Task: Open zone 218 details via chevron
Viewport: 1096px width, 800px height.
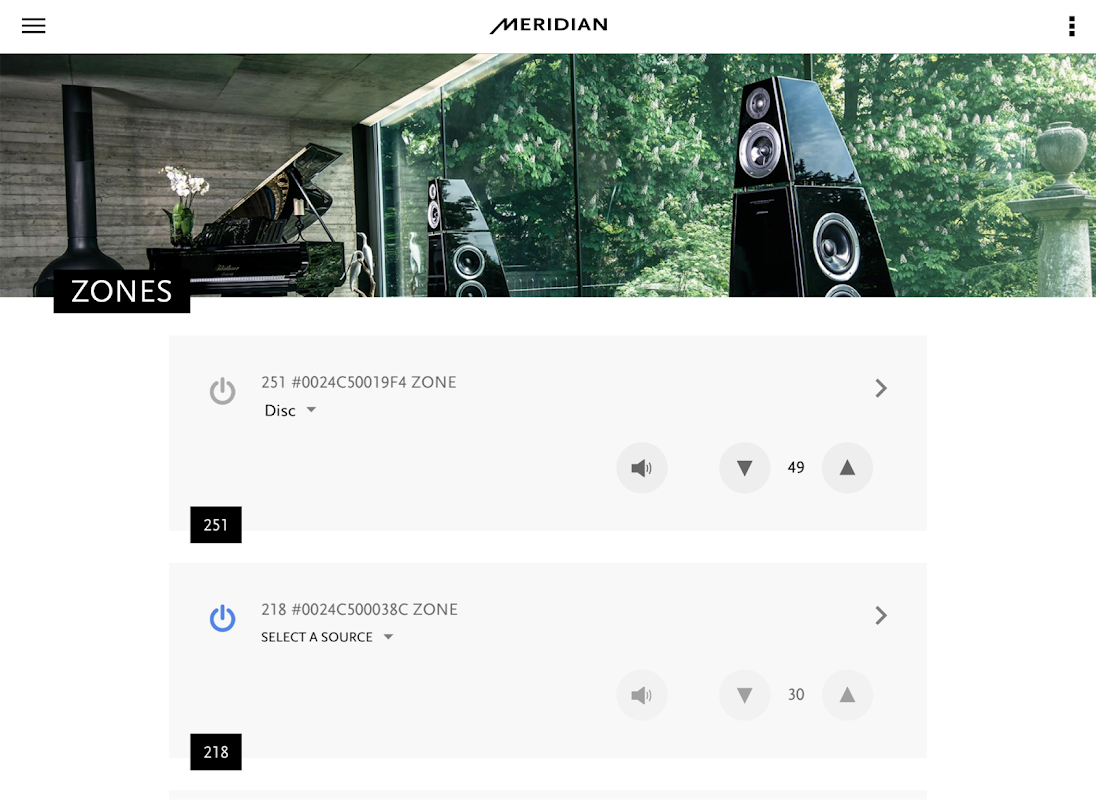Action: point(881,616)
